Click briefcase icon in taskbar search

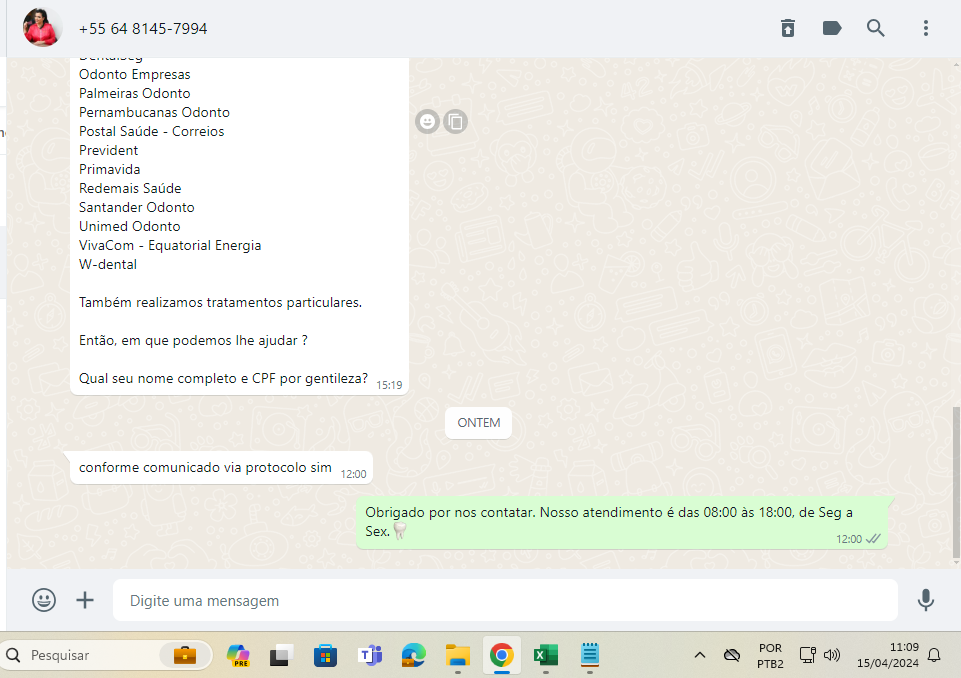184,655
